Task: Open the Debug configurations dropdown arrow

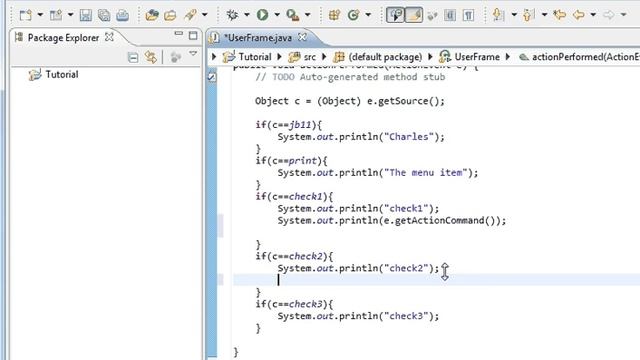Action: click(247, 15)
